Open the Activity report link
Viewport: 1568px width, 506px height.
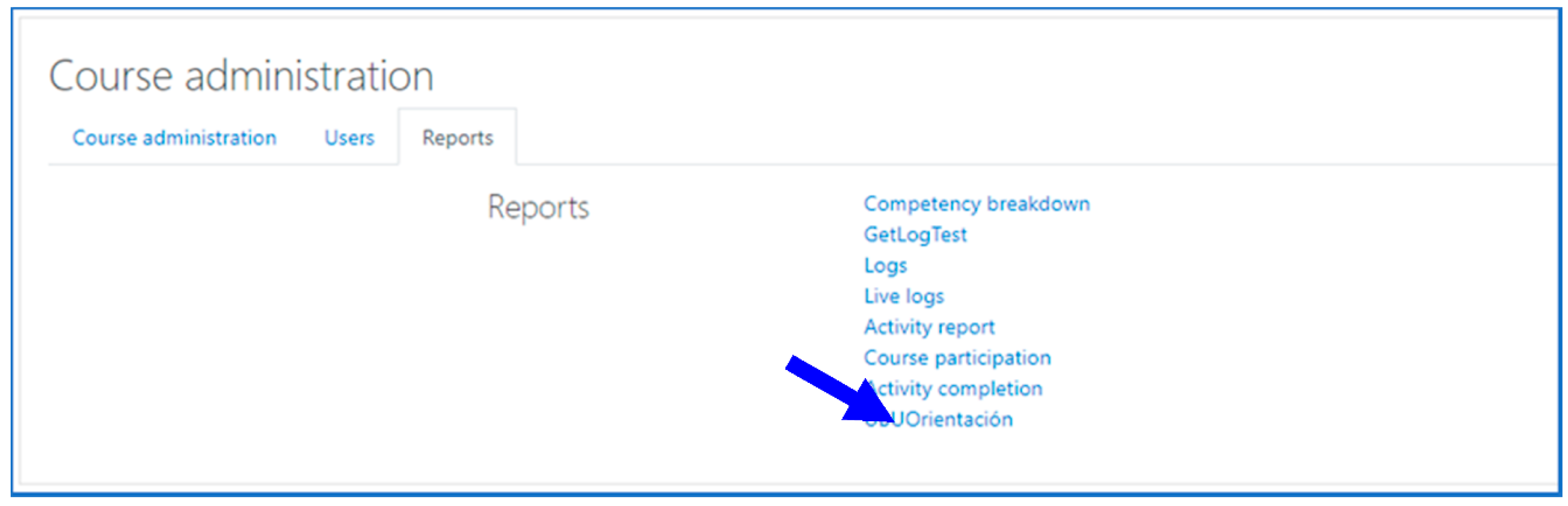click(x=929, y=327)
